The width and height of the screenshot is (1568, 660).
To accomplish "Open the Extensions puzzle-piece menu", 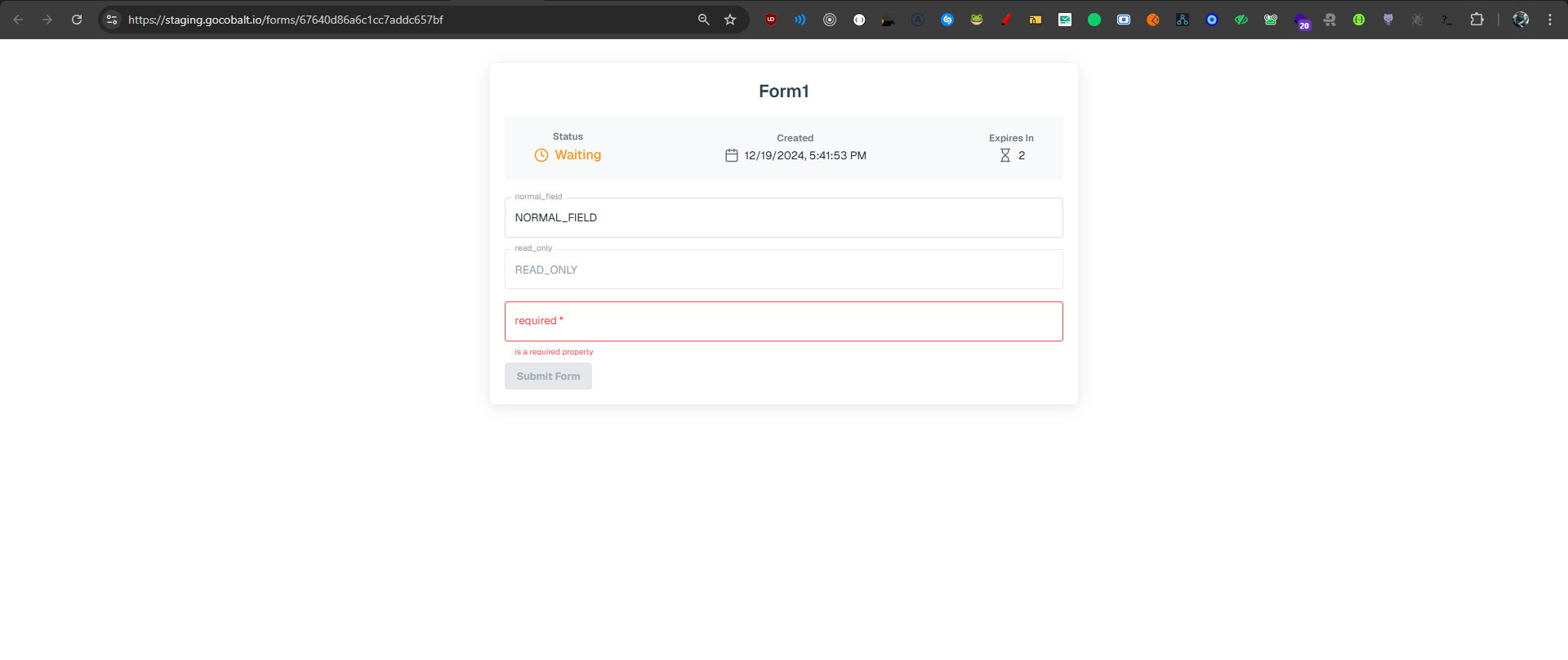I will coord(1477,20).
